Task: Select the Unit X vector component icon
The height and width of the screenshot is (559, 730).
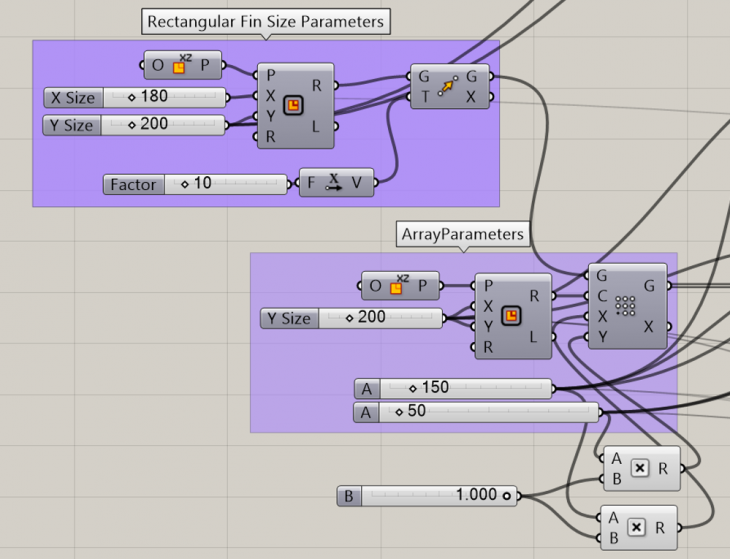Action: 334,184
